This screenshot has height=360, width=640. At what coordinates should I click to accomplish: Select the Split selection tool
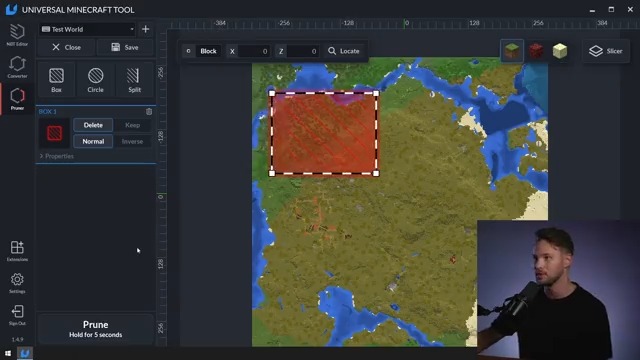pyautogui.click(x=134, y=80)
